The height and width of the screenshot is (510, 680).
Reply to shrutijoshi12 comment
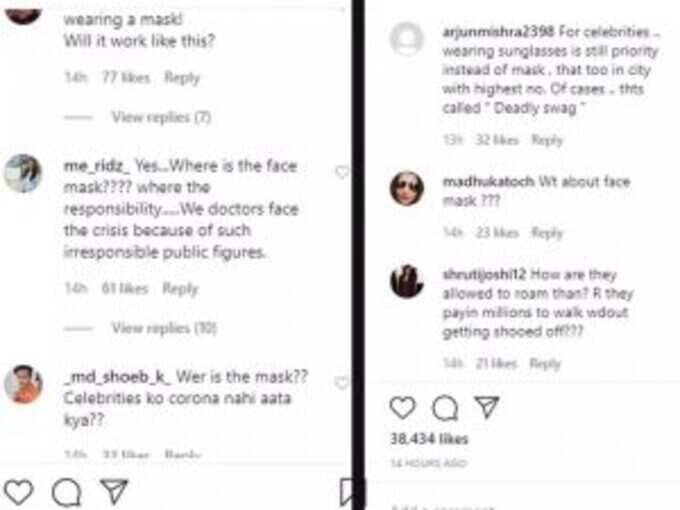coord(545,363)
